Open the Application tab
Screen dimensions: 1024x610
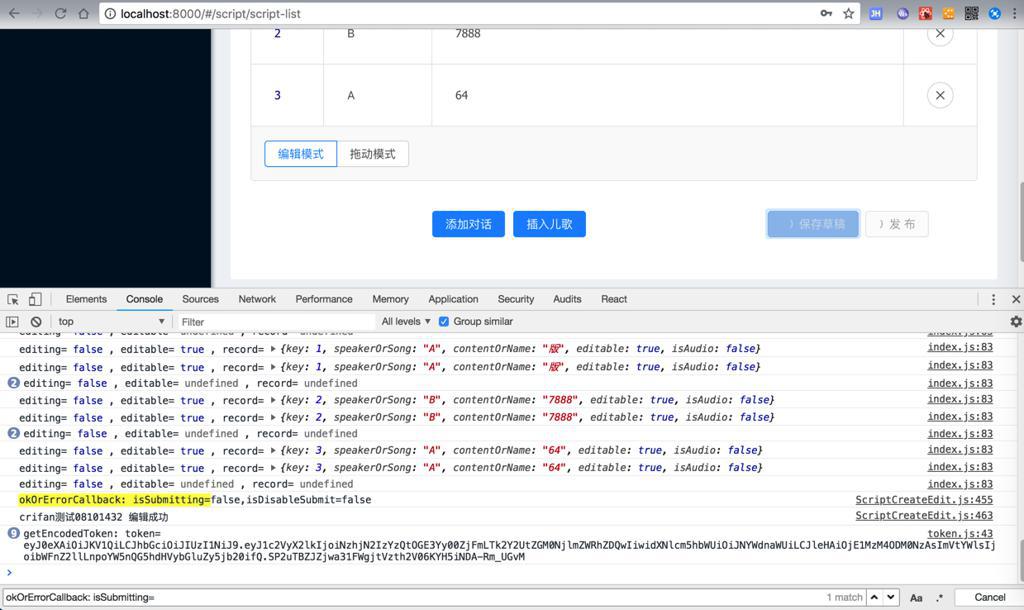[453, 299]
